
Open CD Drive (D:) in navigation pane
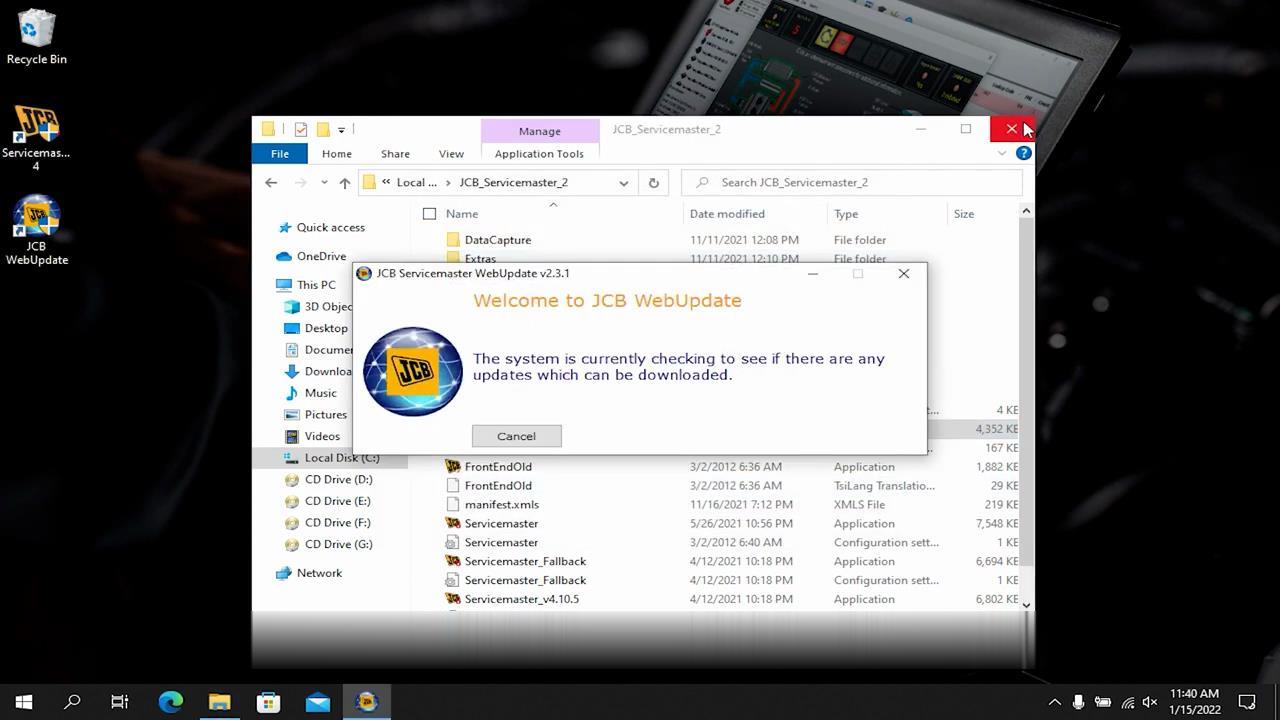(338, 480)
